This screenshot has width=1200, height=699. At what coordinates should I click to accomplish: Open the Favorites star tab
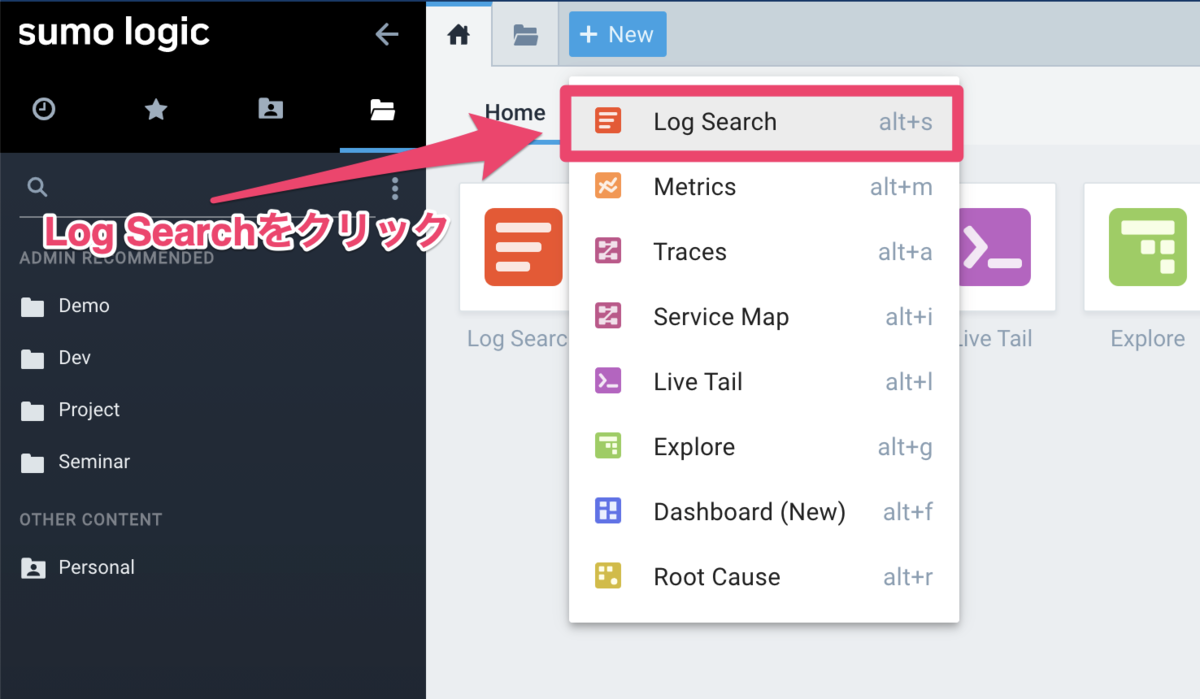point(156,109)
